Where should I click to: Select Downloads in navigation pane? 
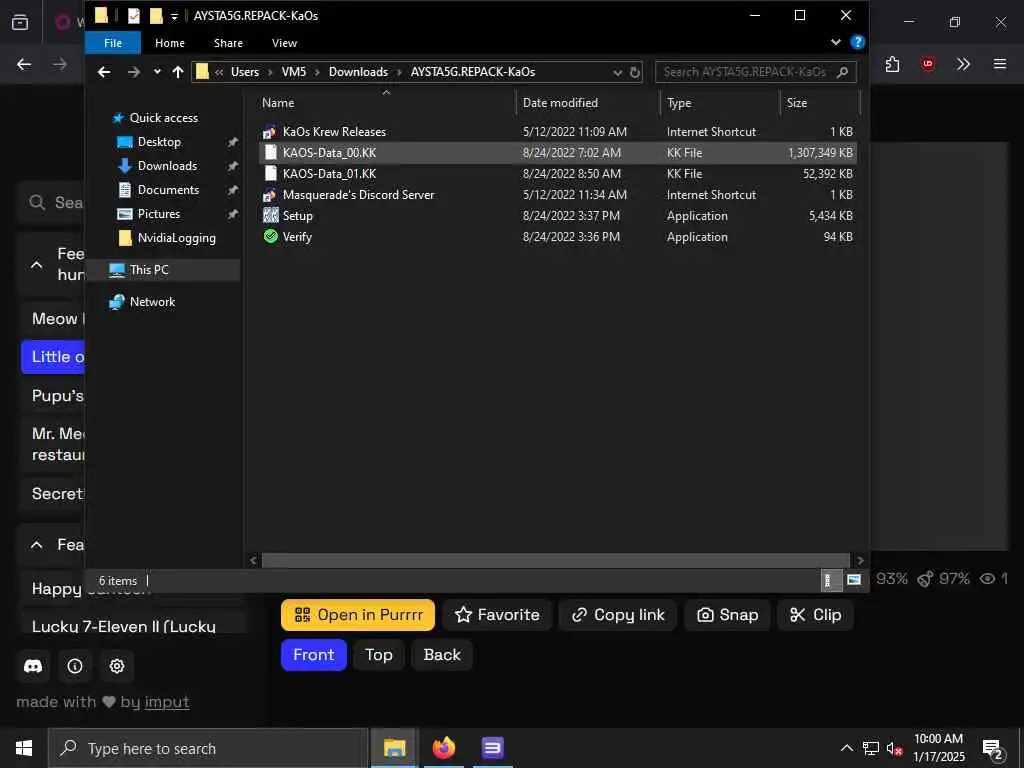tap(167, 166)
